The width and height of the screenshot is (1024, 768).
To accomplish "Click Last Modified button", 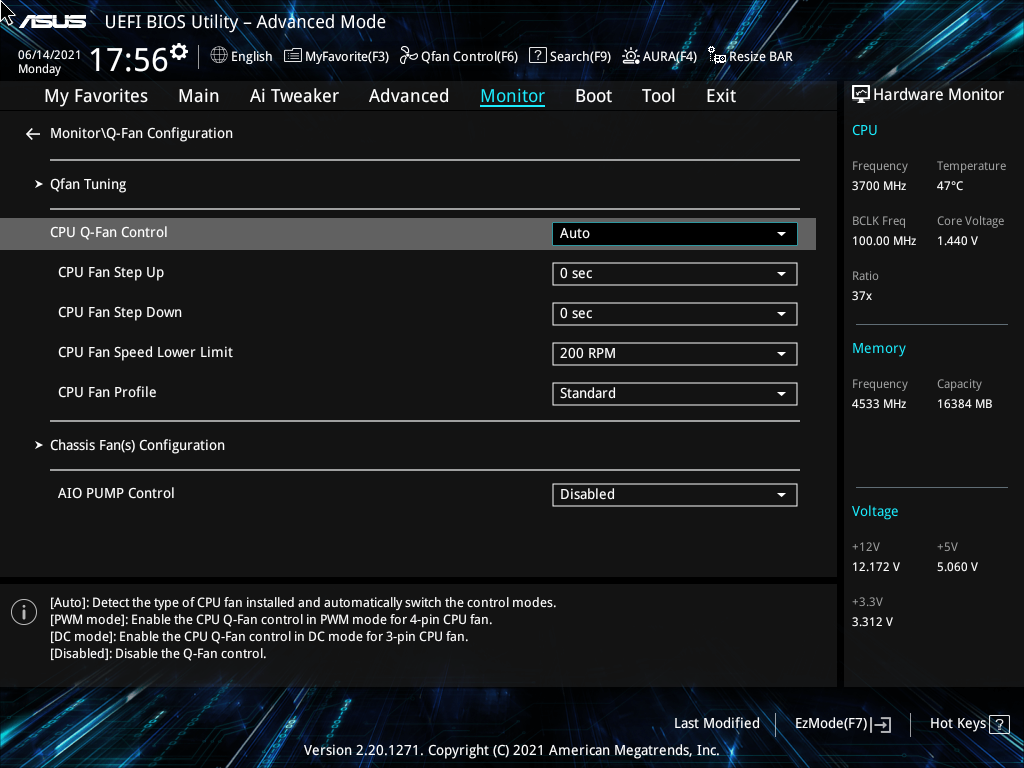I will (717, 724).
